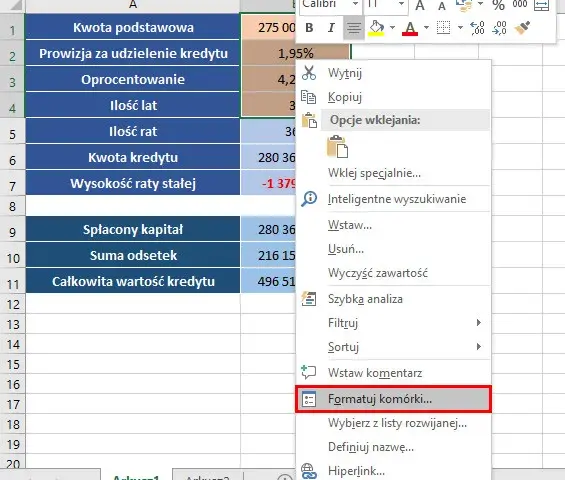The image size is (565, 480).
Task: Click the Formatuj komórki icon
Action: (309, 399)
